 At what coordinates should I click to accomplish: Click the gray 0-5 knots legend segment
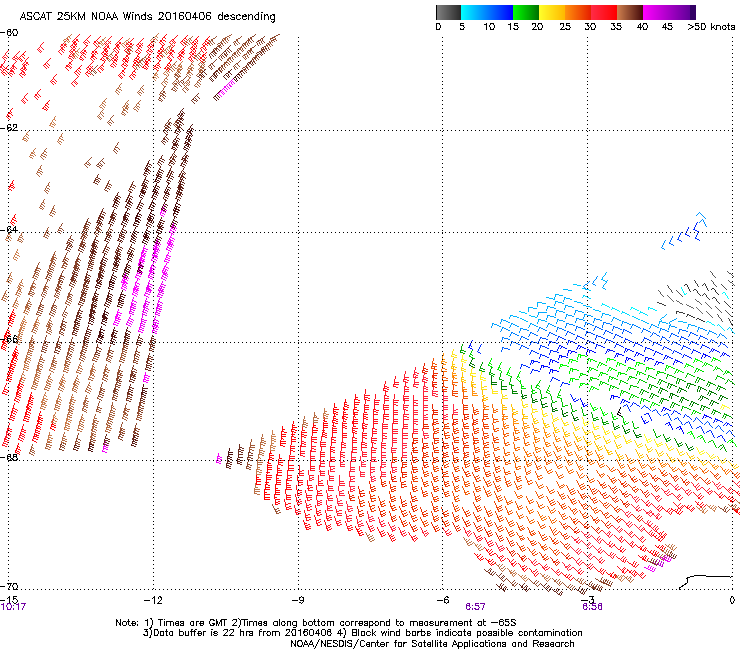(x=448, y=12)
